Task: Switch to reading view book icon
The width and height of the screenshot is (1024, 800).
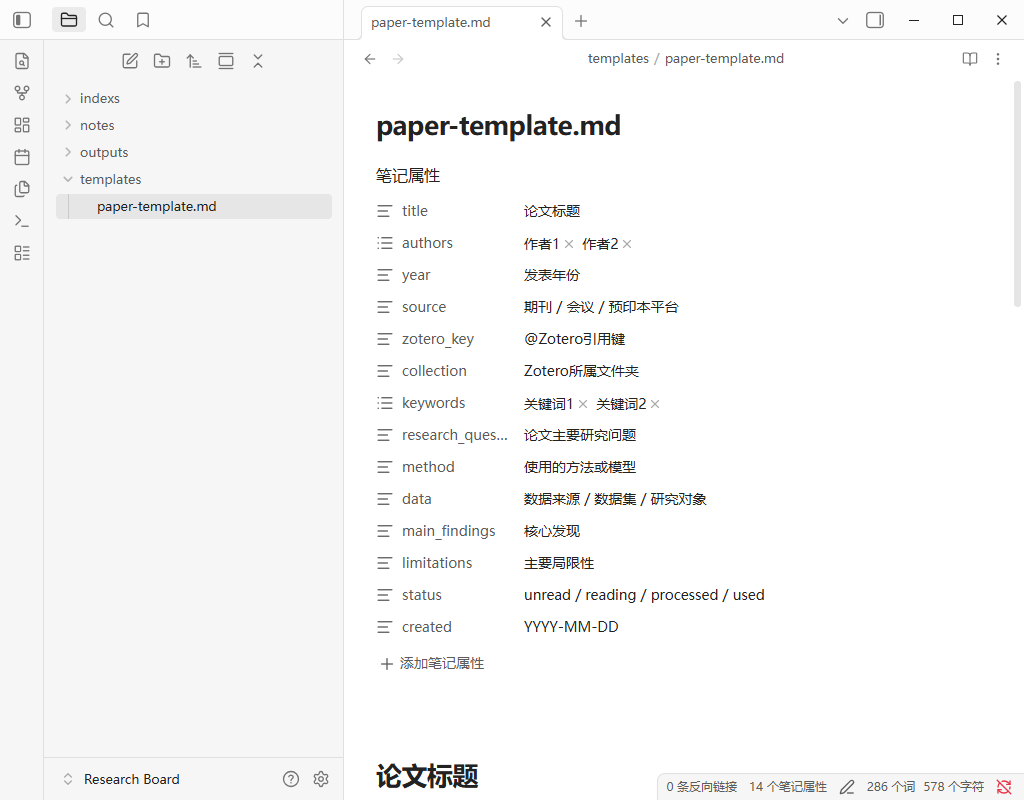Action: point(970,59)
